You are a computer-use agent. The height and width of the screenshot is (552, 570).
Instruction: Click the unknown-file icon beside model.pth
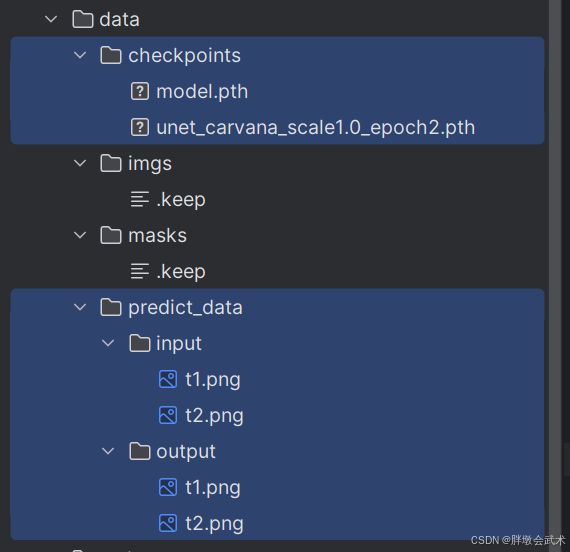(140, 91)
